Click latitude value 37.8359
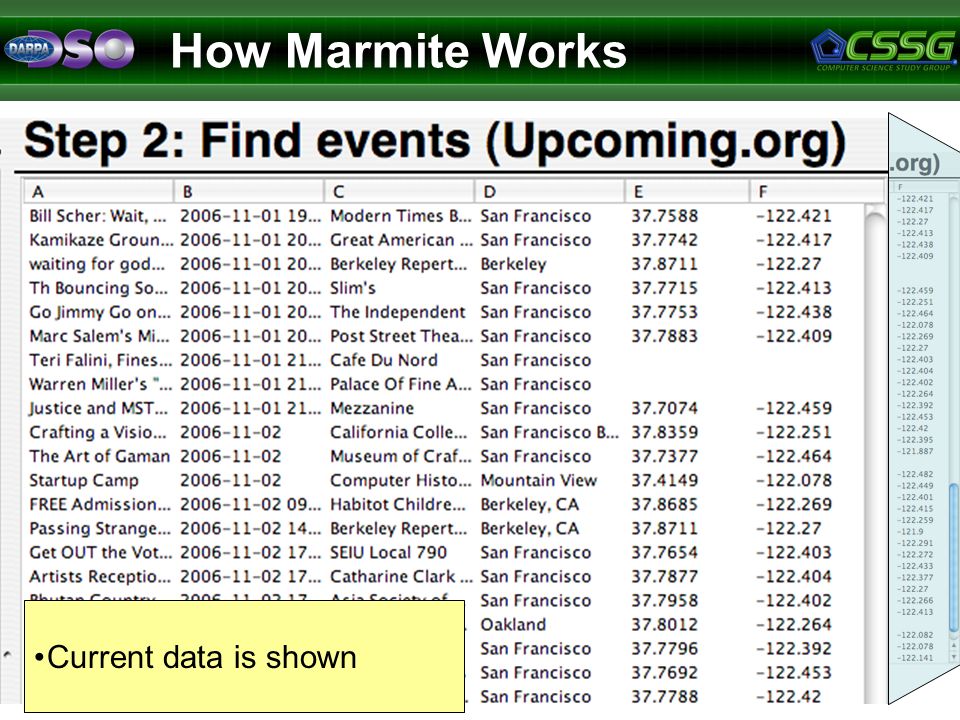This screenshot has width=960, height=720. (x=664, y=432)
